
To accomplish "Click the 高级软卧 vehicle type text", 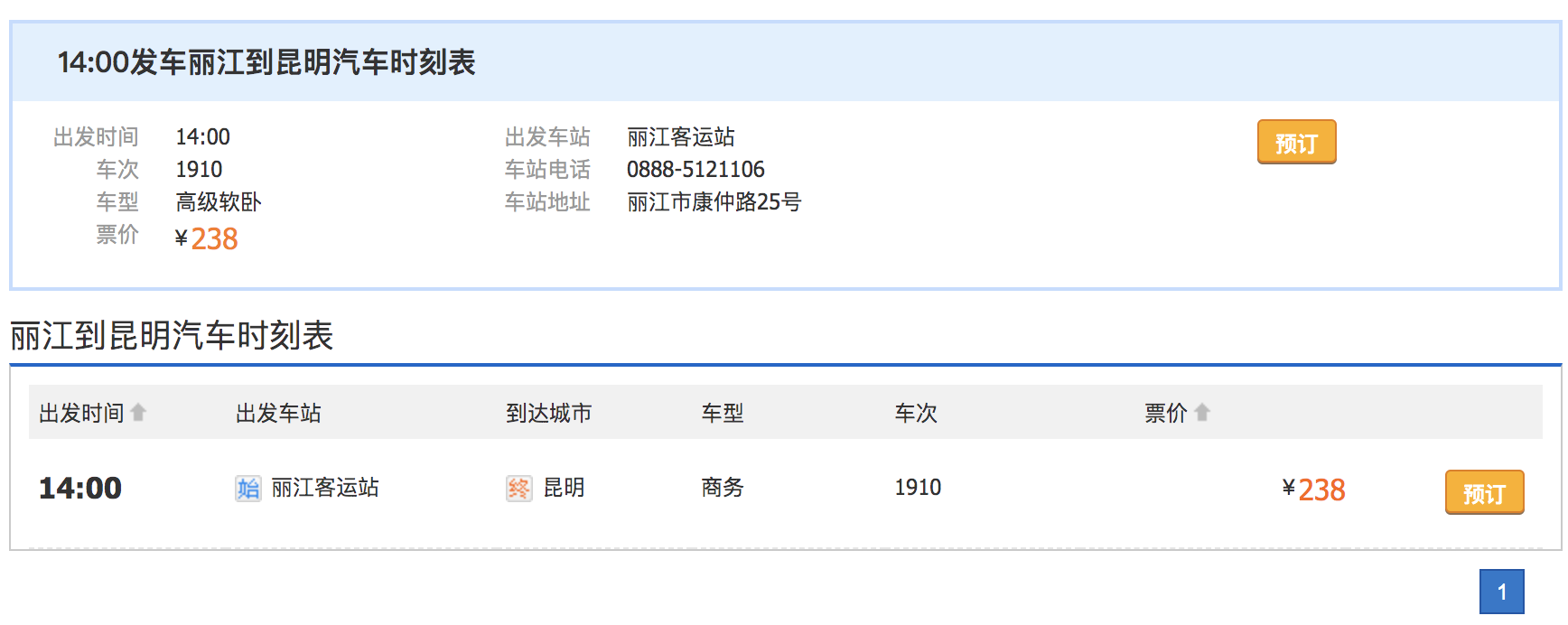I will pos(219,202).
